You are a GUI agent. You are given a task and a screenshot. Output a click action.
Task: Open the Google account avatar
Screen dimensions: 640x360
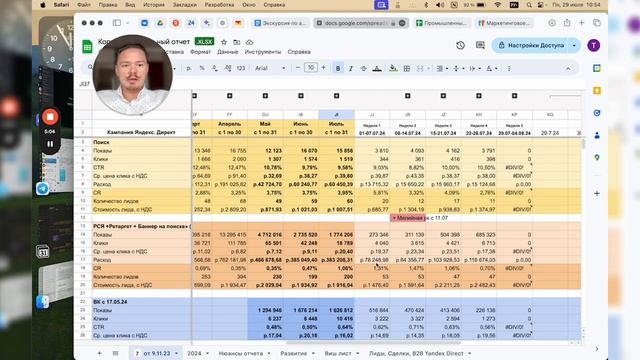click(594, 45)
